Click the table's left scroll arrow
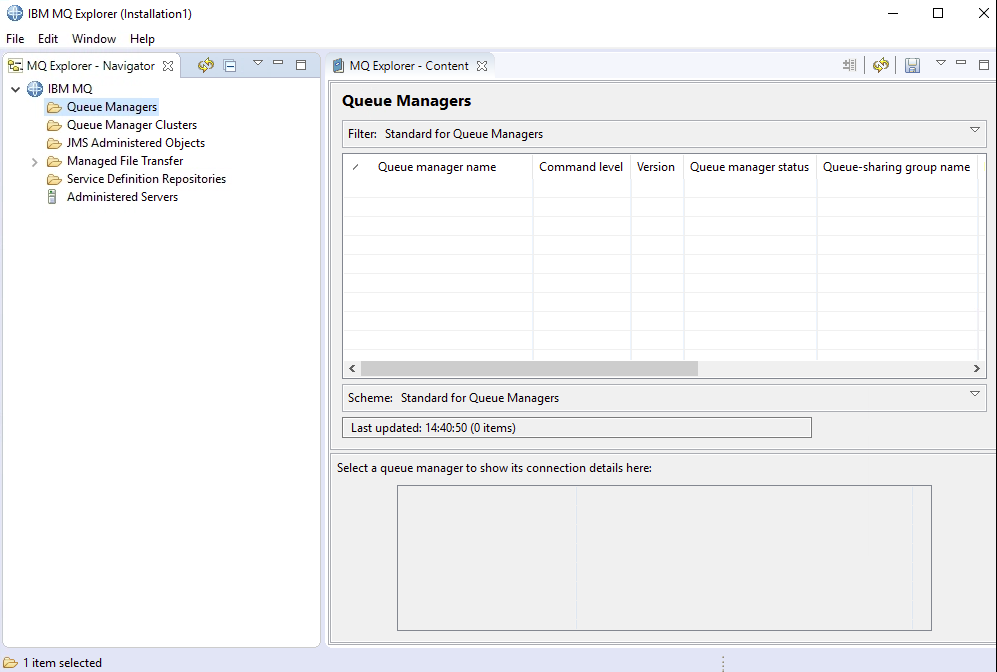997x672 pixels. click(x=352, y=369)
